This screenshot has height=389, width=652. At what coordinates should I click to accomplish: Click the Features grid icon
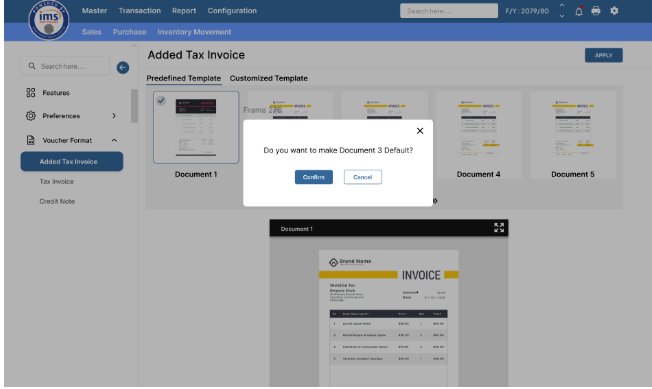click(31, 92)
